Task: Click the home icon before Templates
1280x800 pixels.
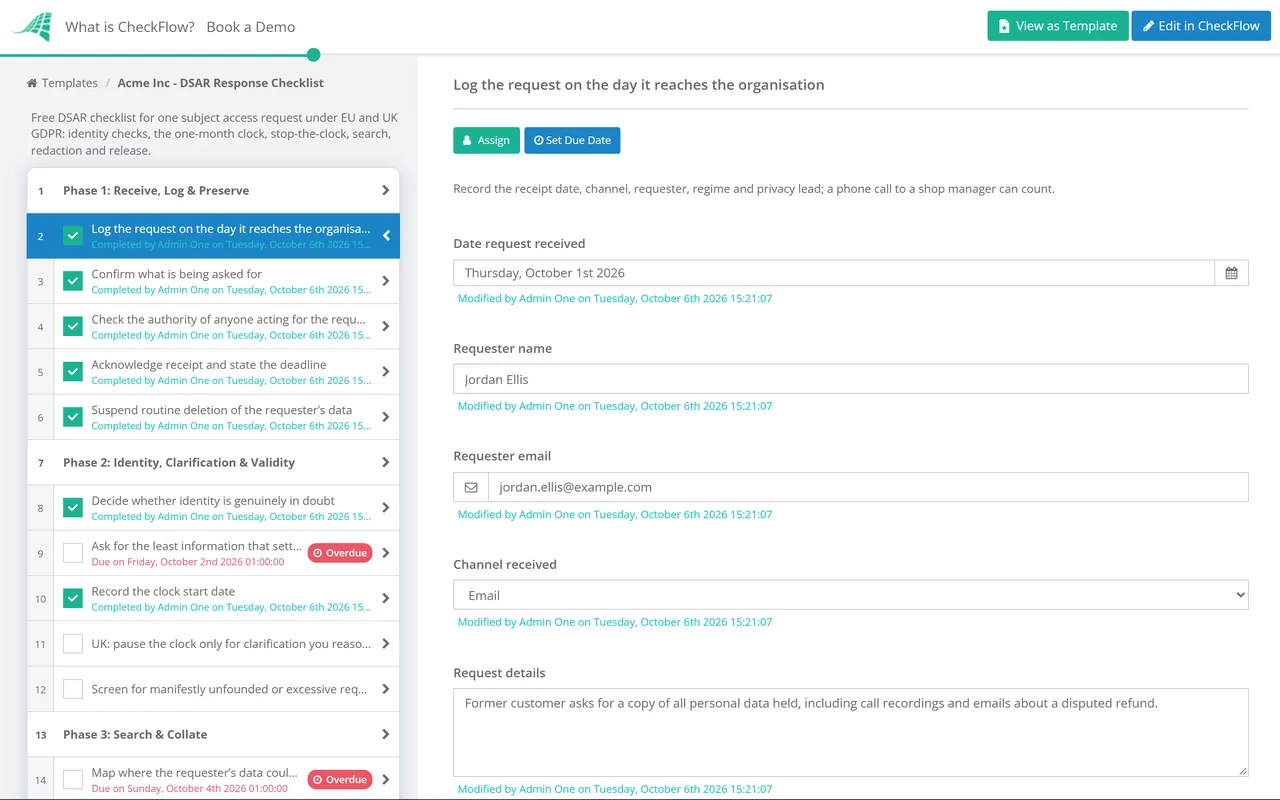Action: (32, 83)
